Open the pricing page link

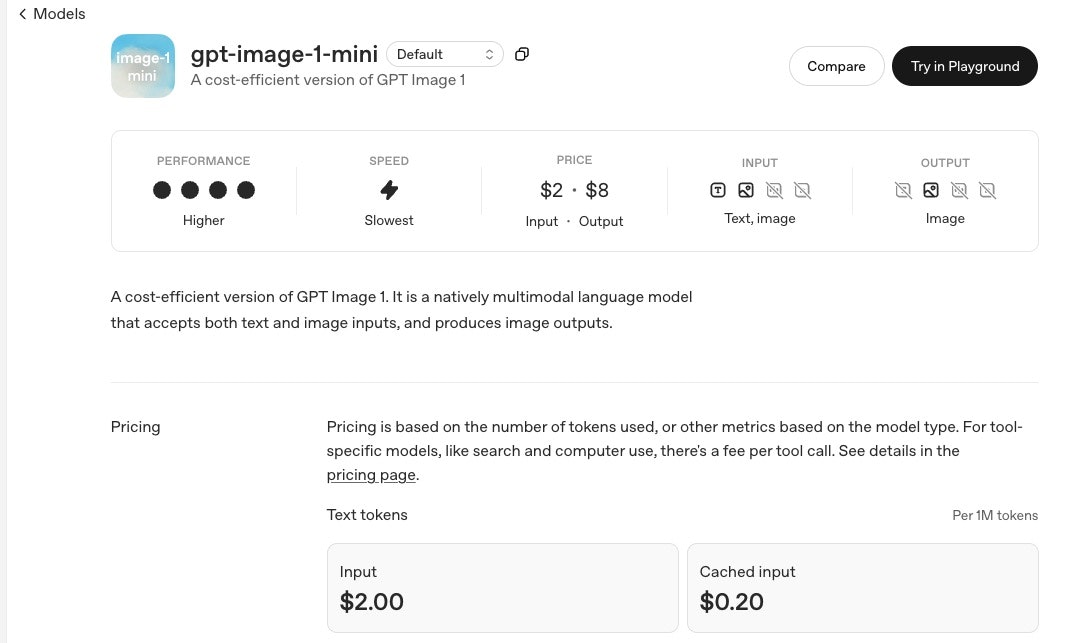[x=371, y=475]
